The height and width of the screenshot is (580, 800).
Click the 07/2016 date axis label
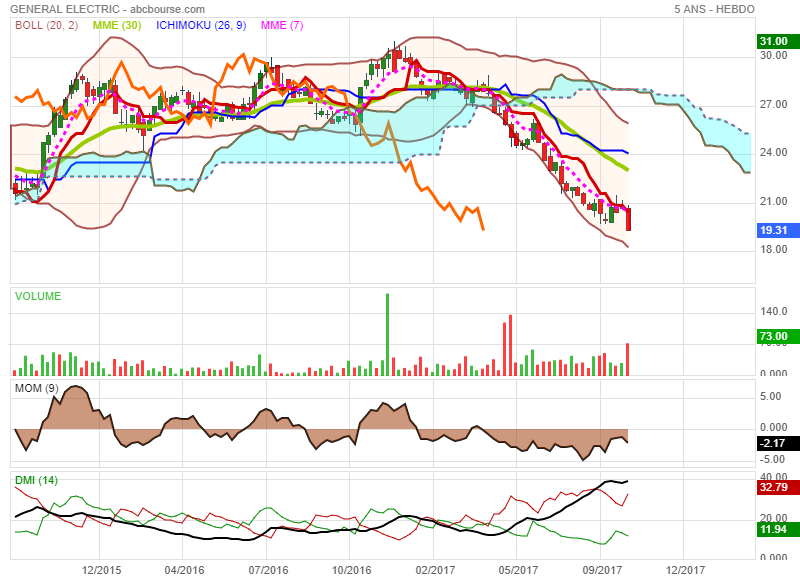[268, 570]
